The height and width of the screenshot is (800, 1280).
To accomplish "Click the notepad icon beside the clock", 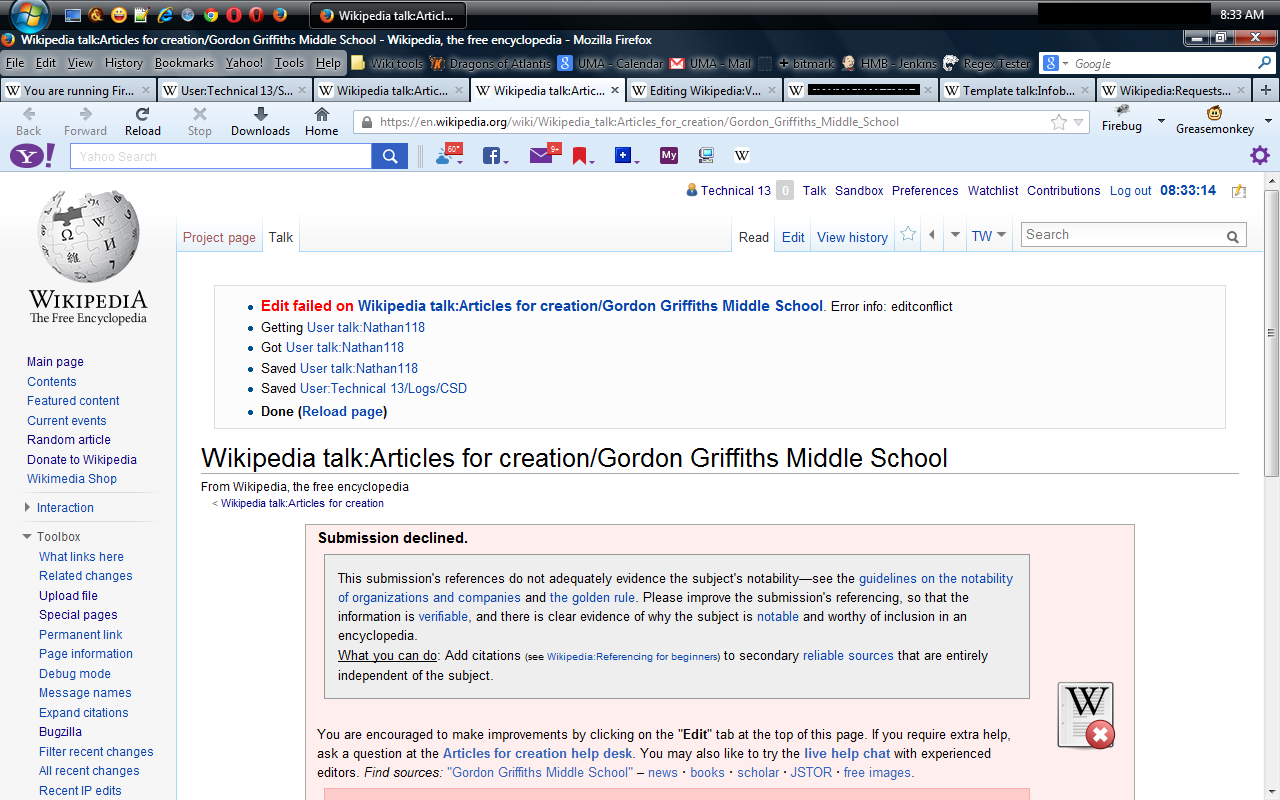I will [1239, 191].
